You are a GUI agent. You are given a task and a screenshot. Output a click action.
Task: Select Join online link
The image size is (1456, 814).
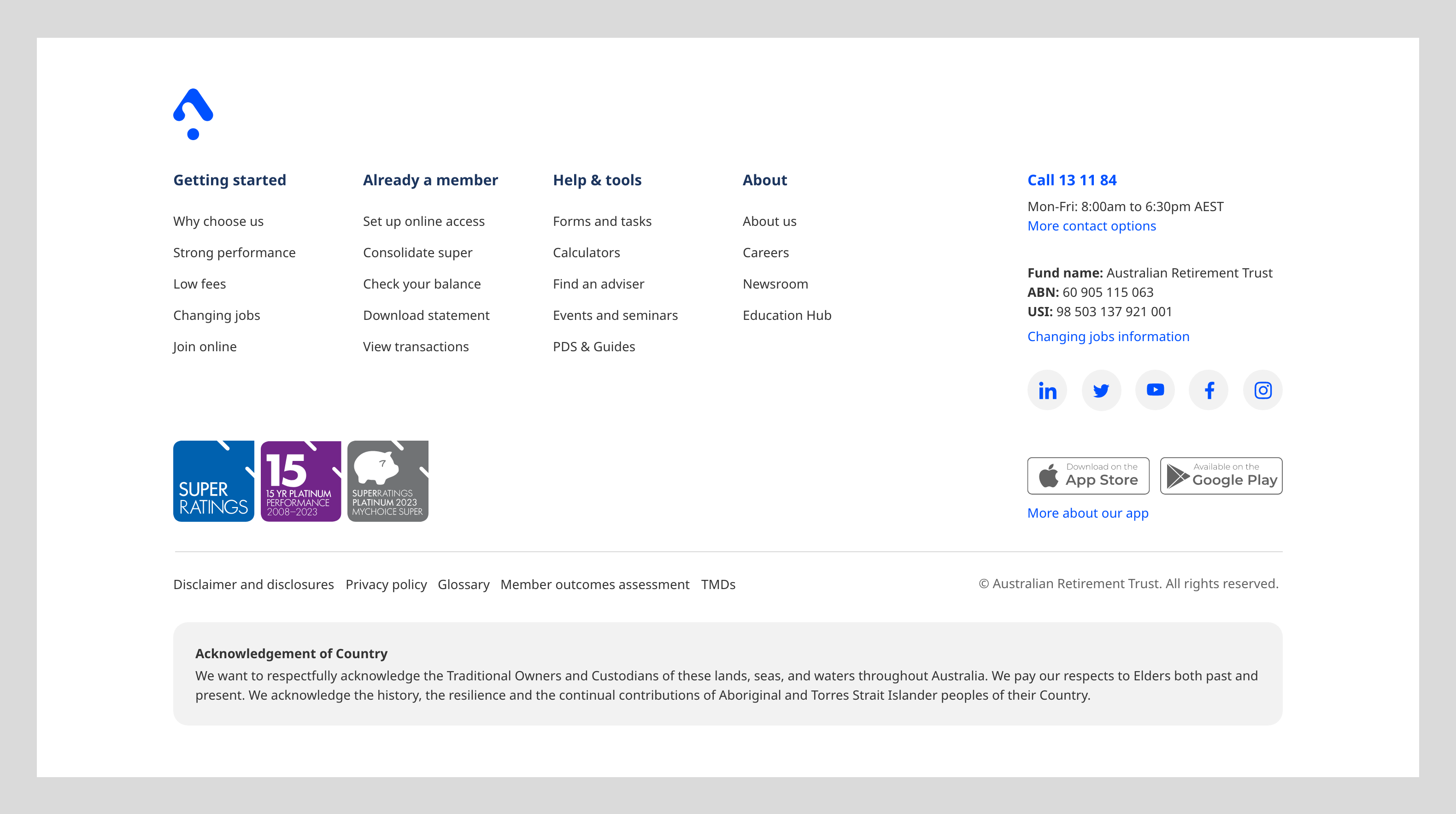pyautogui.click(x=205, y=347)
